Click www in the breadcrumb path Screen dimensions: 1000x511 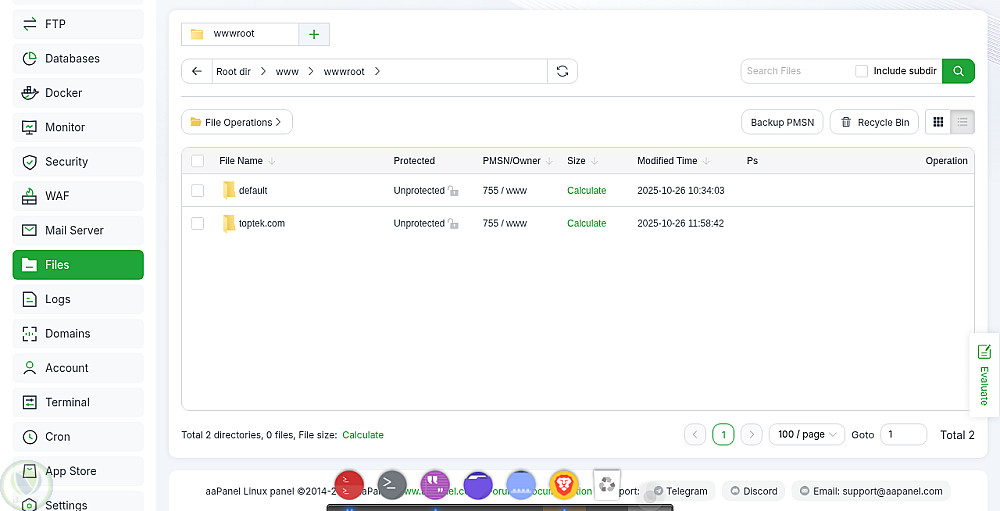pyautogui.click(x=287, y=71)
